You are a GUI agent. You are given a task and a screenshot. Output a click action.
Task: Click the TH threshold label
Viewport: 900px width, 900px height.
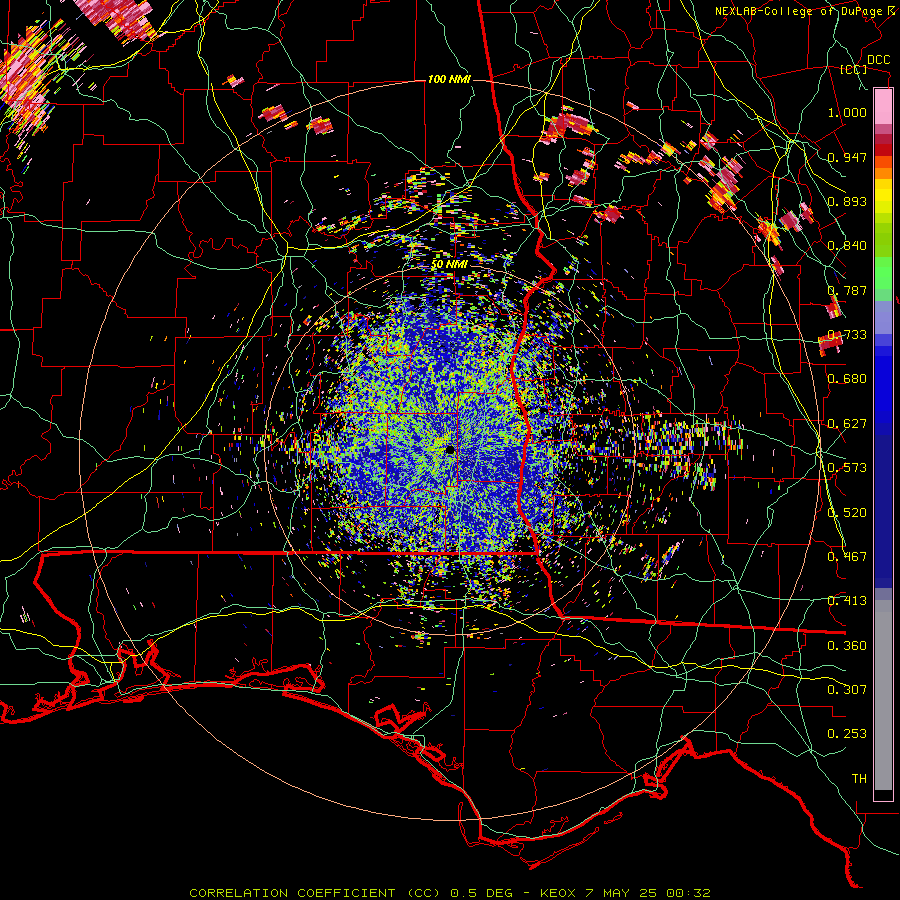pyautogui.click(x=859, y=779)
